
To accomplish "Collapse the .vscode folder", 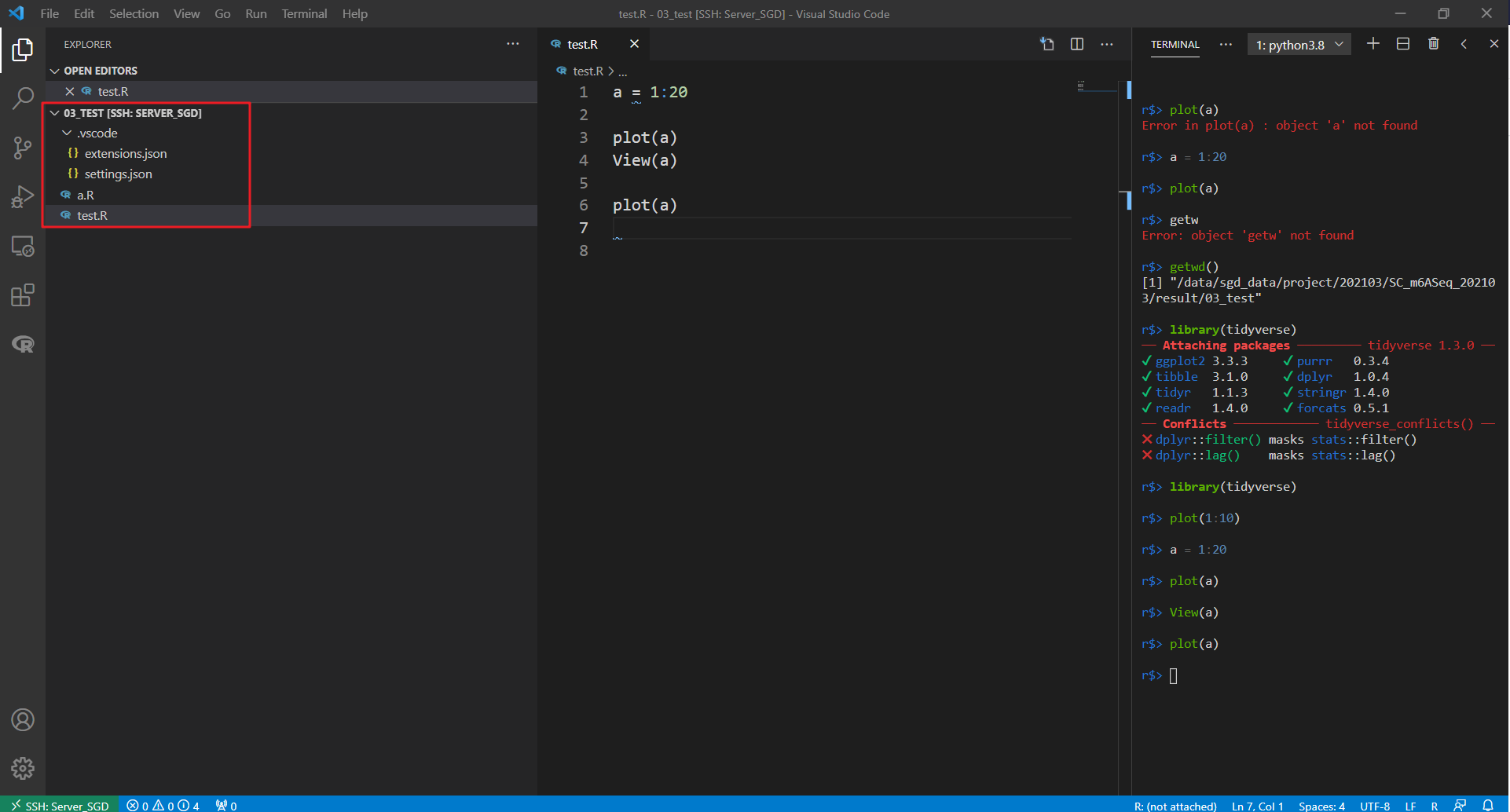I will 67,133.
